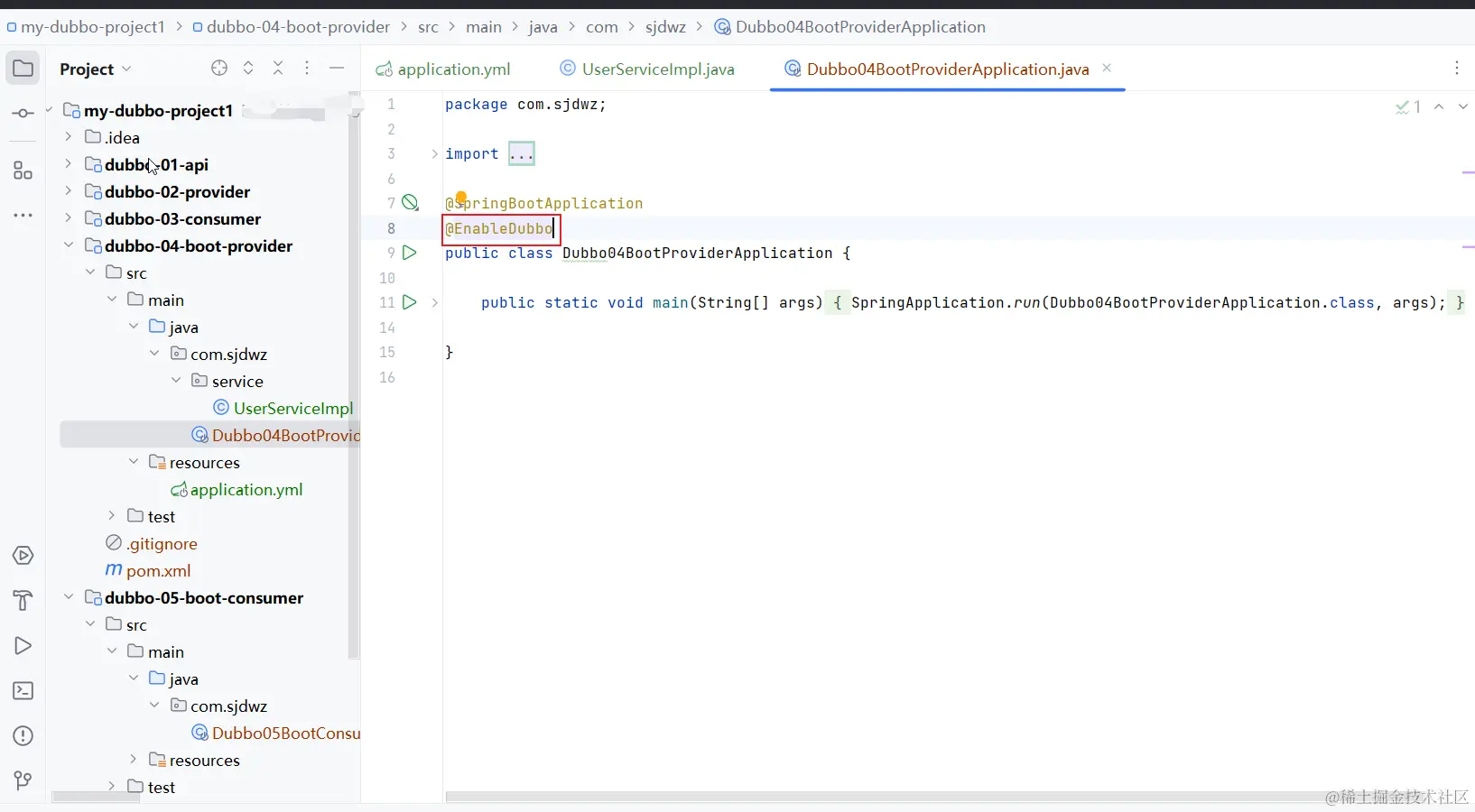Click Collapse All in Project panel
The image size is (1475, 812).
278,68
